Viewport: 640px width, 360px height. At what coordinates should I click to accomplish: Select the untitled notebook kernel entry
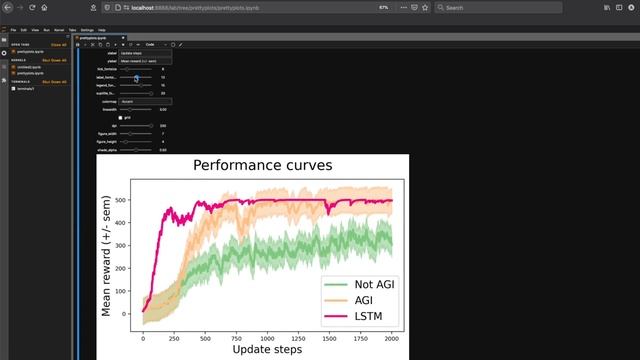29,67
